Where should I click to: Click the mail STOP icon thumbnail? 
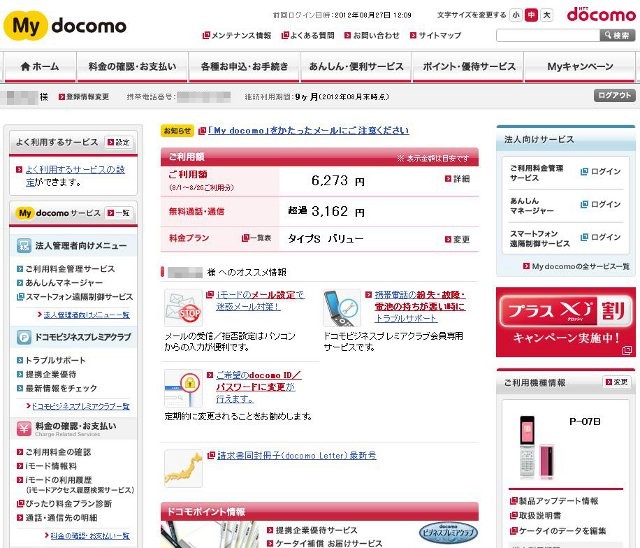(183, 308)
